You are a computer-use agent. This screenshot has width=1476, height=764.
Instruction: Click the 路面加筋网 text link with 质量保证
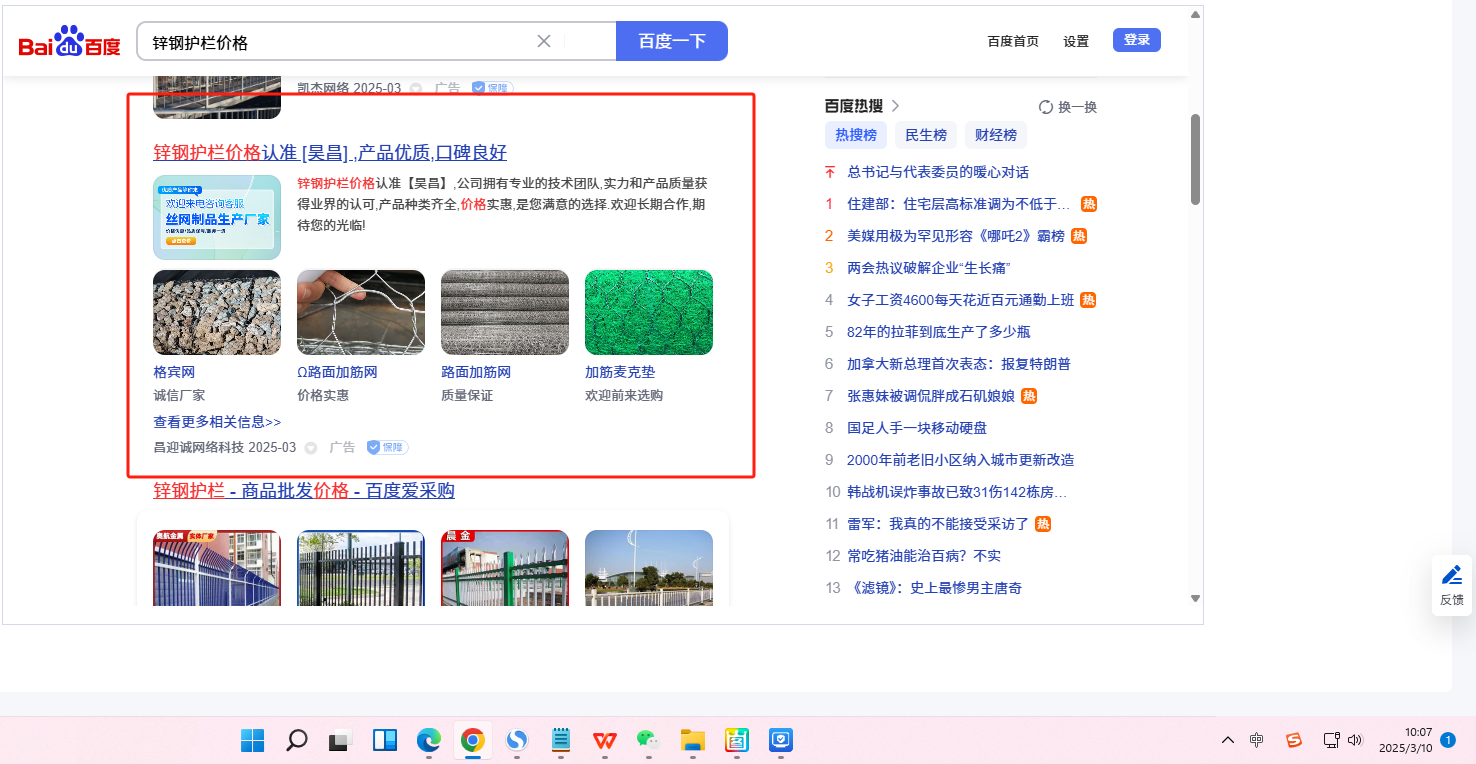pyautogui.click(x=476, y=372)
